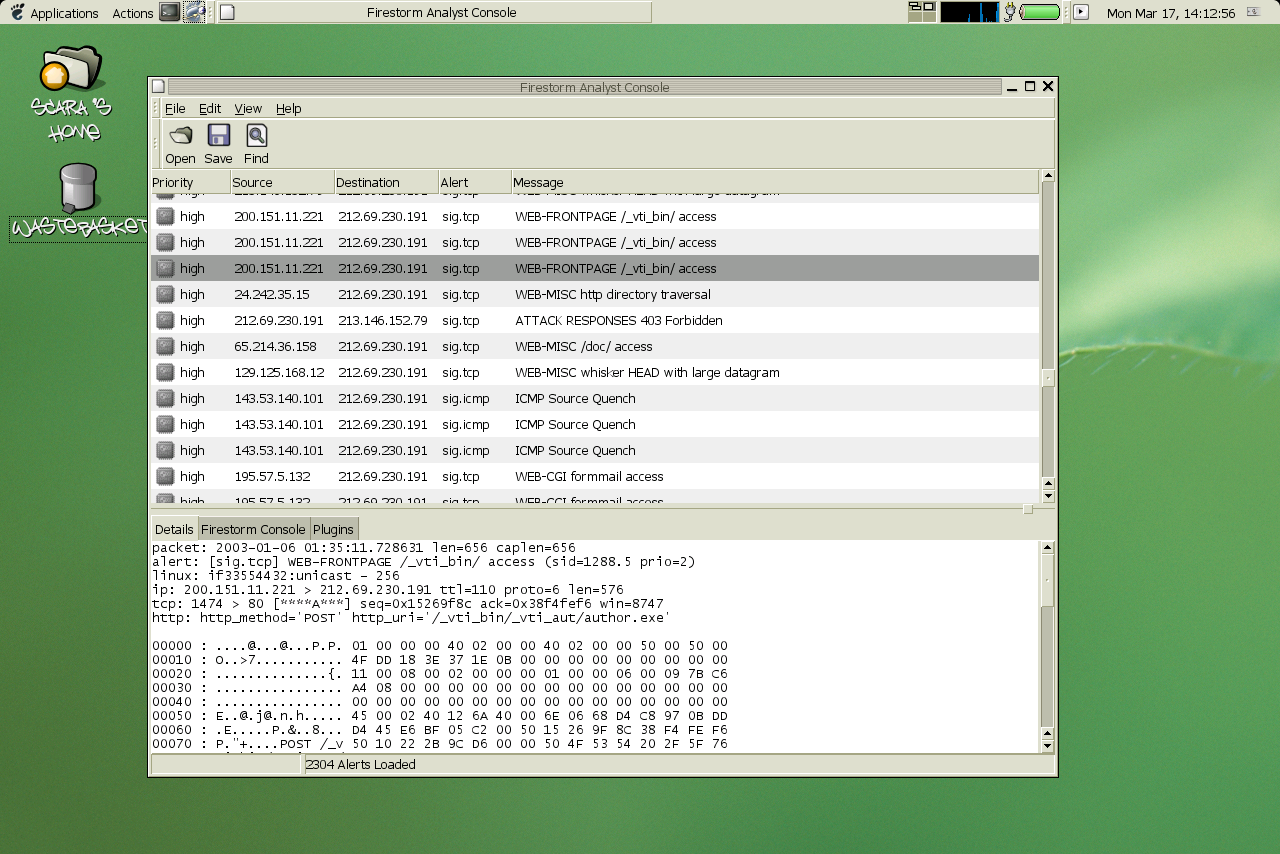Click the up arrow atop the alert list scrollbar
Image resolution: width=1280 pixels, height=854 pixels.
[x=1048, y=176]
